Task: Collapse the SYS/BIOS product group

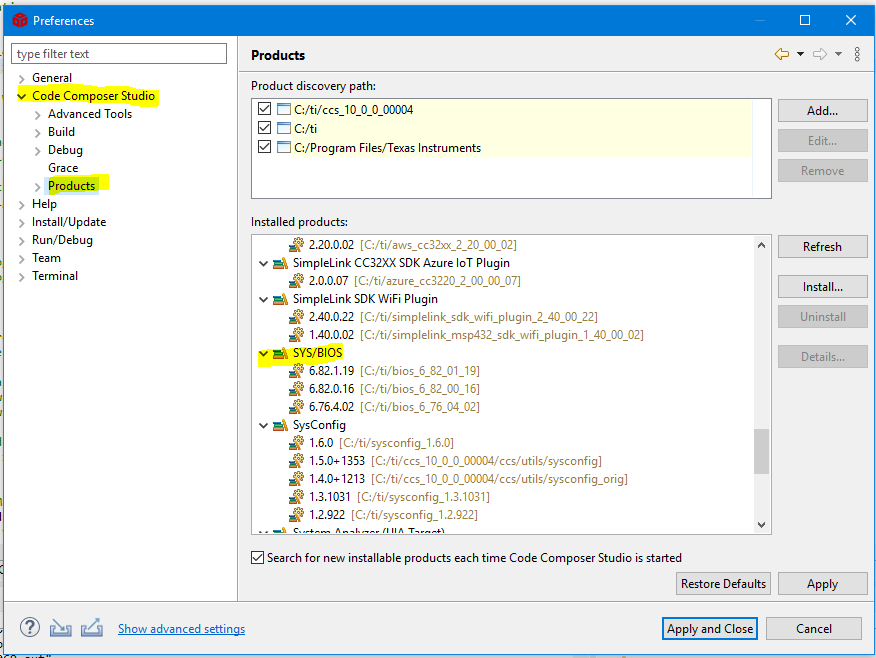Action: [263, 353]
